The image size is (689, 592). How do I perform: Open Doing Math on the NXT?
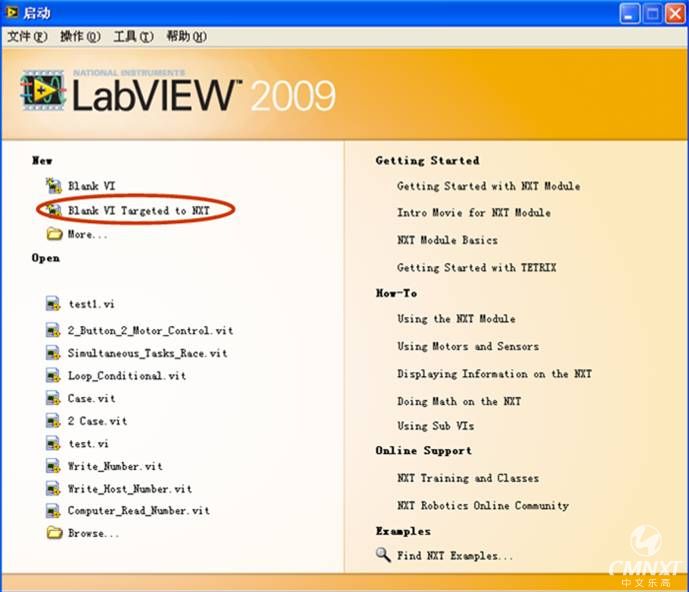coord(459,401)
